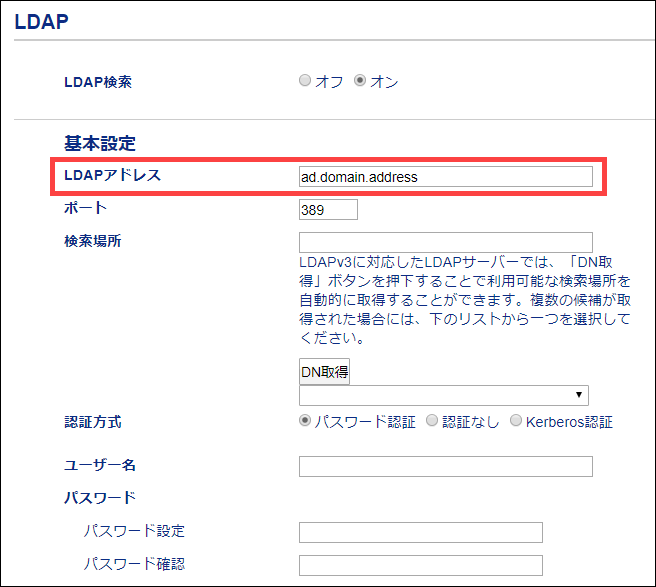Select the オフ radio for LDAP検索
656x587 pixels.
coord(305,82)
